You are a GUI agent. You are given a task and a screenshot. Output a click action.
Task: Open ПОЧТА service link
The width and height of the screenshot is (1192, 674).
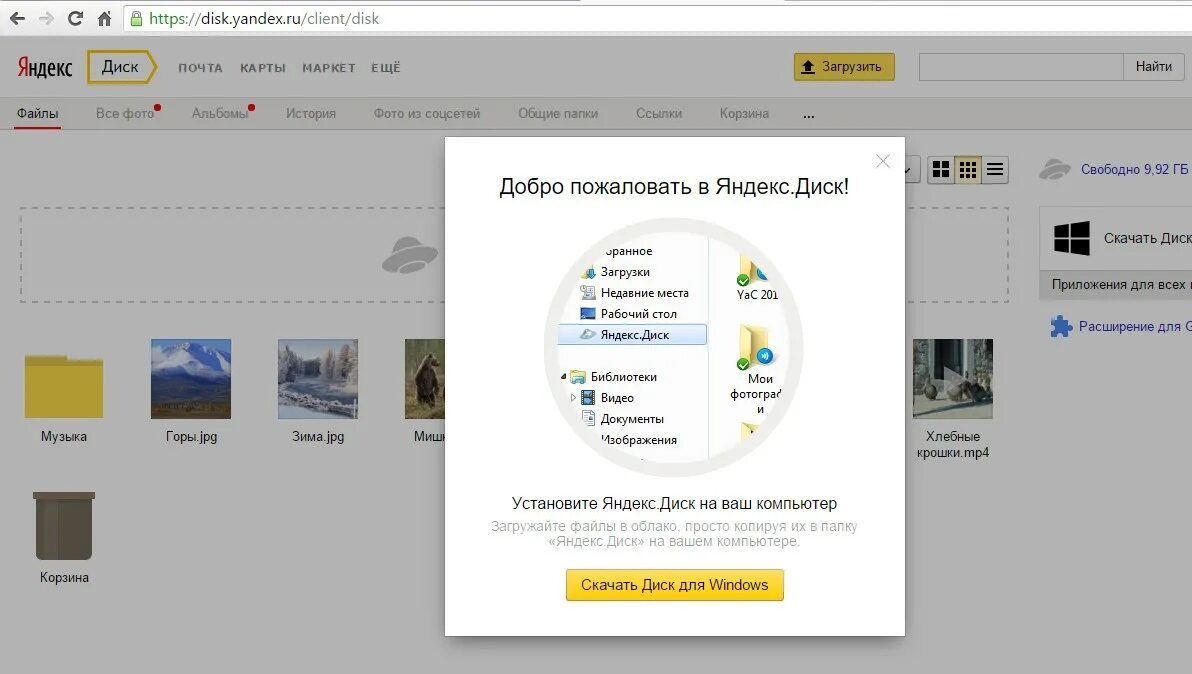pyautogui.click(x=201, y=68)
